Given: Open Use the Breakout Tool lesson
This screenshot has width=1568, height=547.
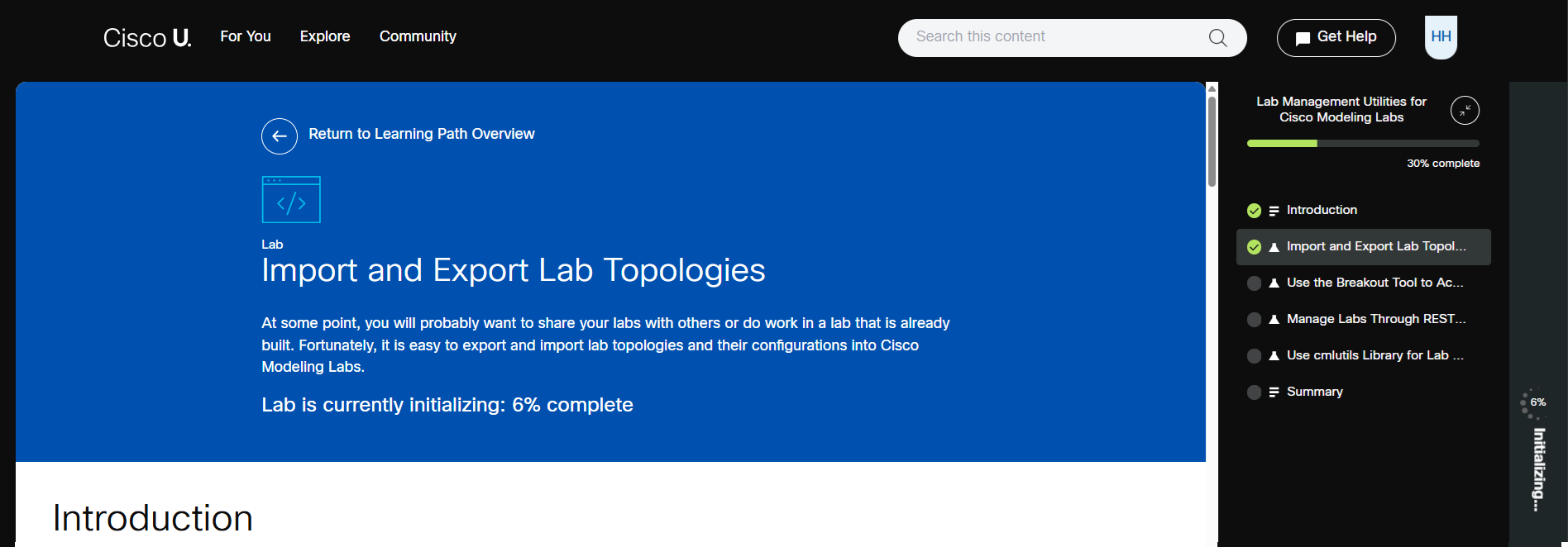Looking at the screenshot, I should pyautogui.click(x=1363, y=283).
